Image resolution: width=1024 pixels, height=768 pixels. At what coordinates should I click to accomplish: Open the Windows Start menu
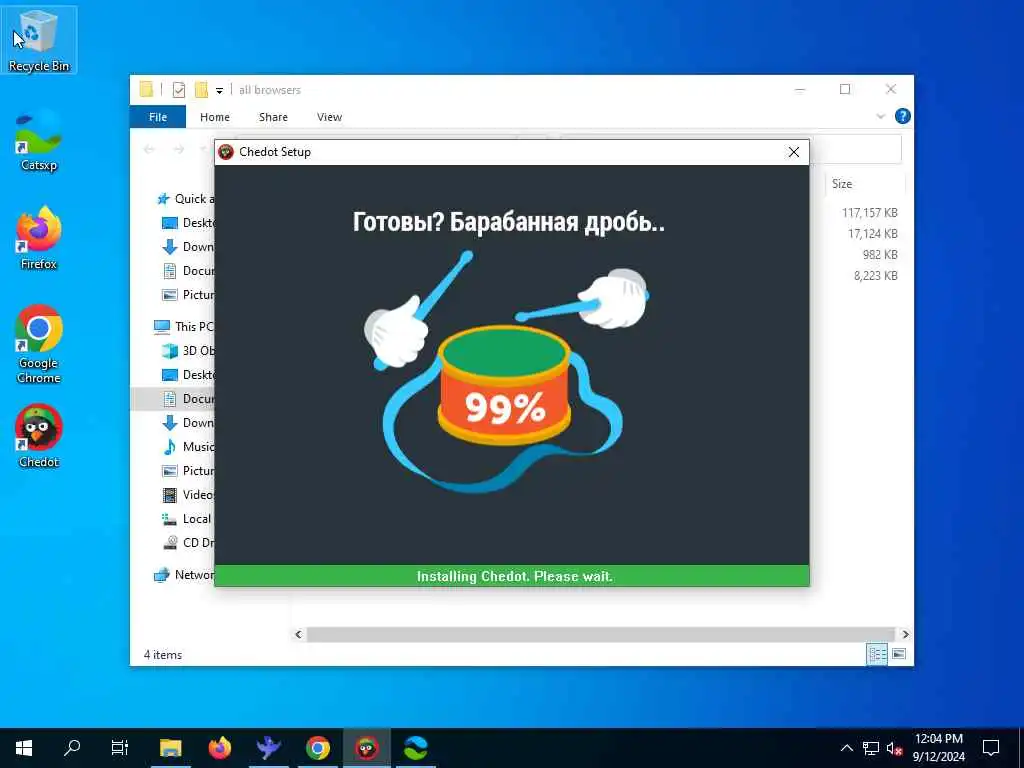point(24,748)
